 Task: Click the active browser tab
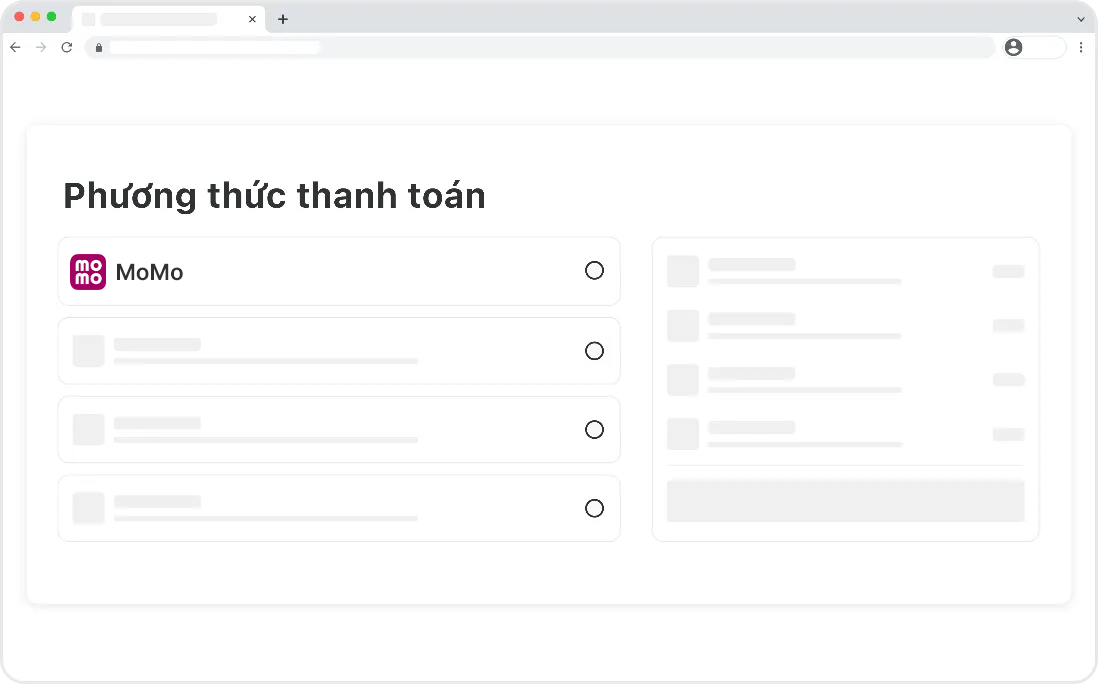[160, 19]
